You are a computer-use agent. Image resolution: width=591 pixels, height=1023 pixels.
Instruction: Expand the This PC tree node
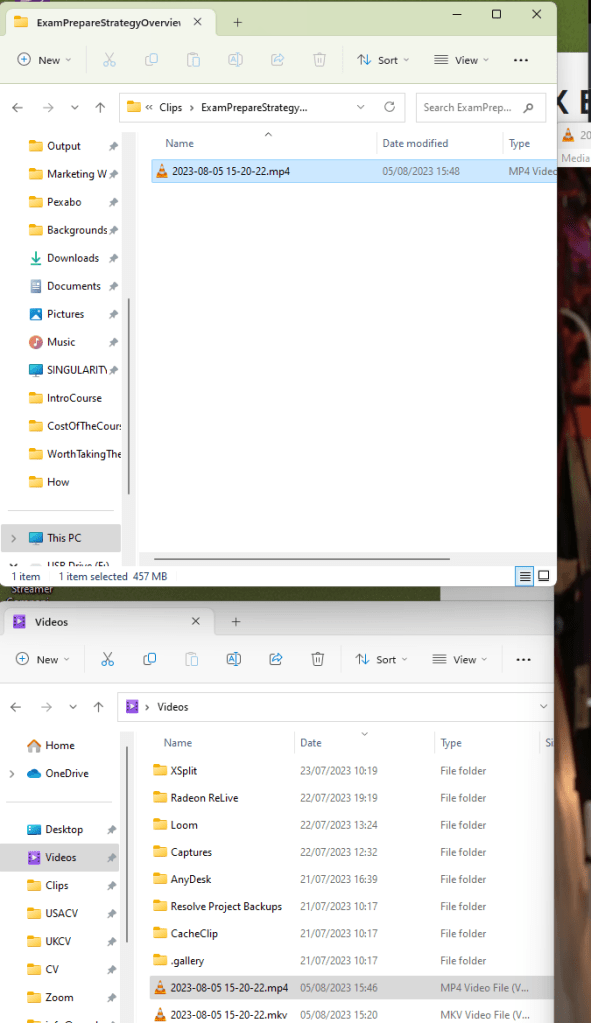click(14, 538)
